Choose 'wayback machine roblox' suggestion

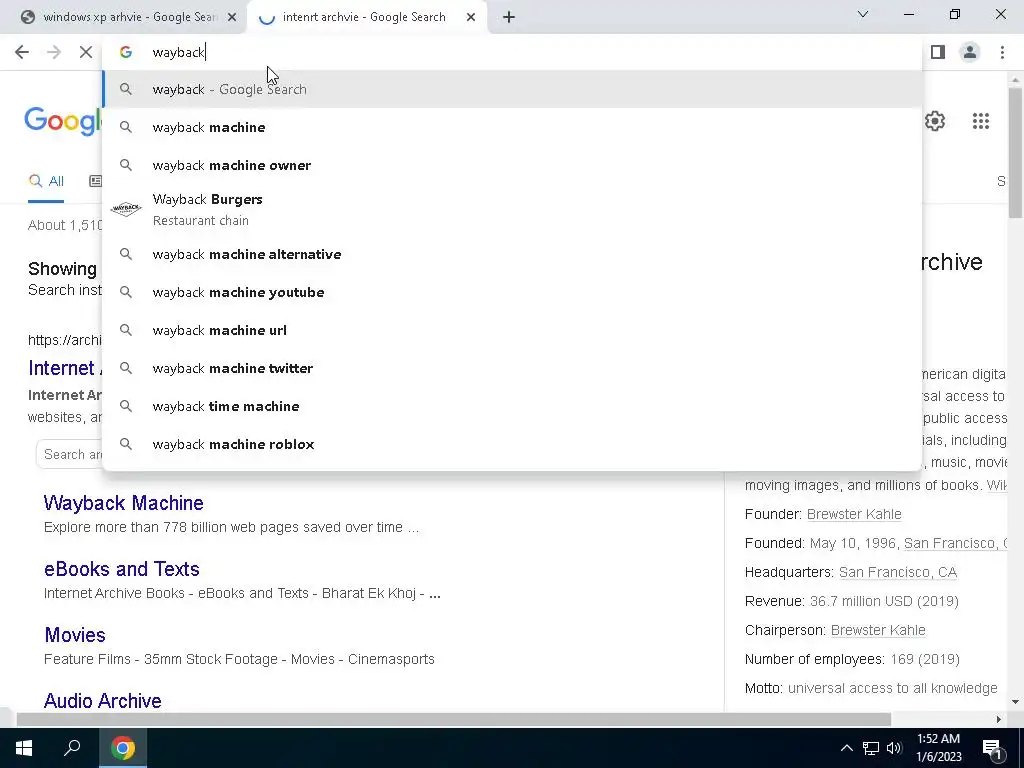click(512, 444)
